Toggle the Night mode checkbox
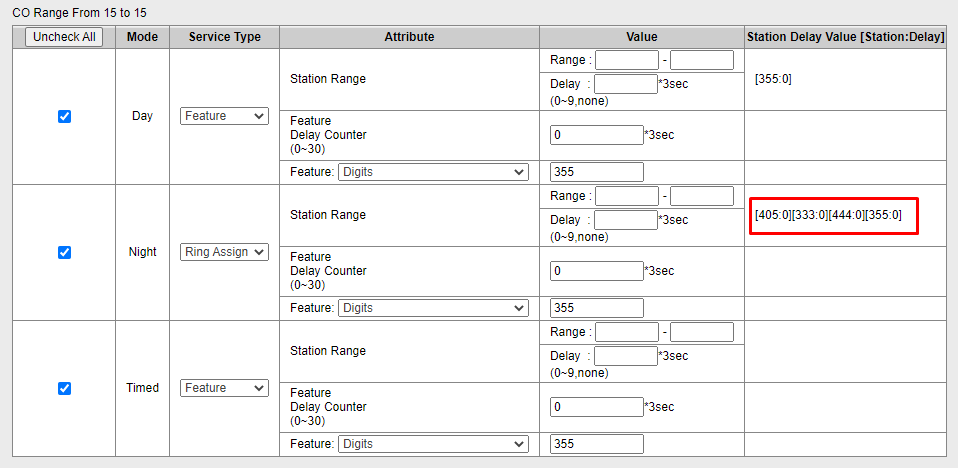 (x=65, y=252)
